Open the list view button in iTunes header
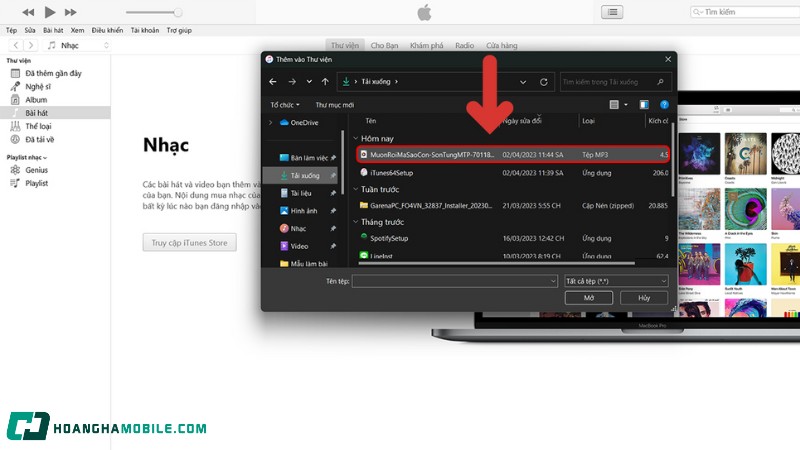This screenshot has height=450, width=800. coord(612,12)
